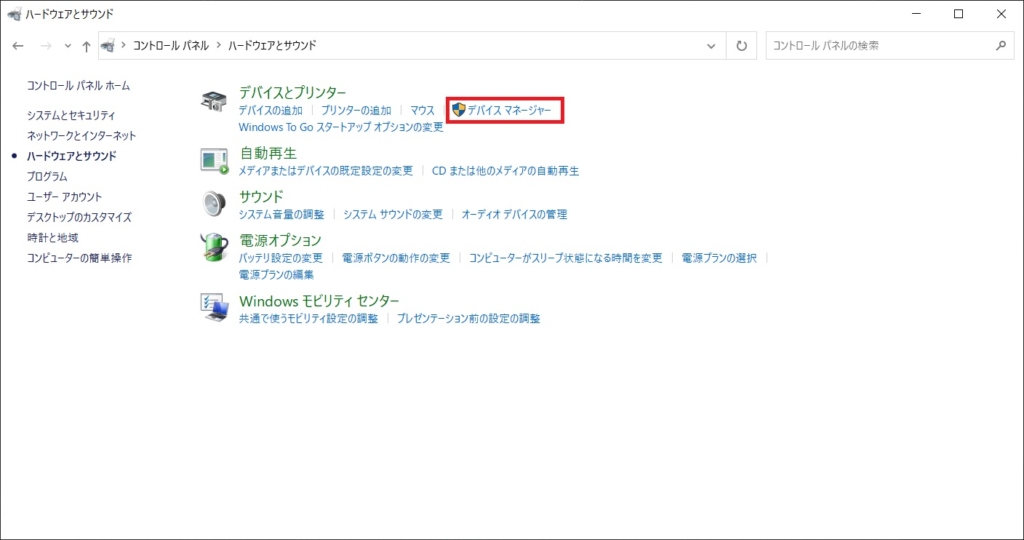Close the ハードウェアとサウンド window

[x=1001, y=14]
